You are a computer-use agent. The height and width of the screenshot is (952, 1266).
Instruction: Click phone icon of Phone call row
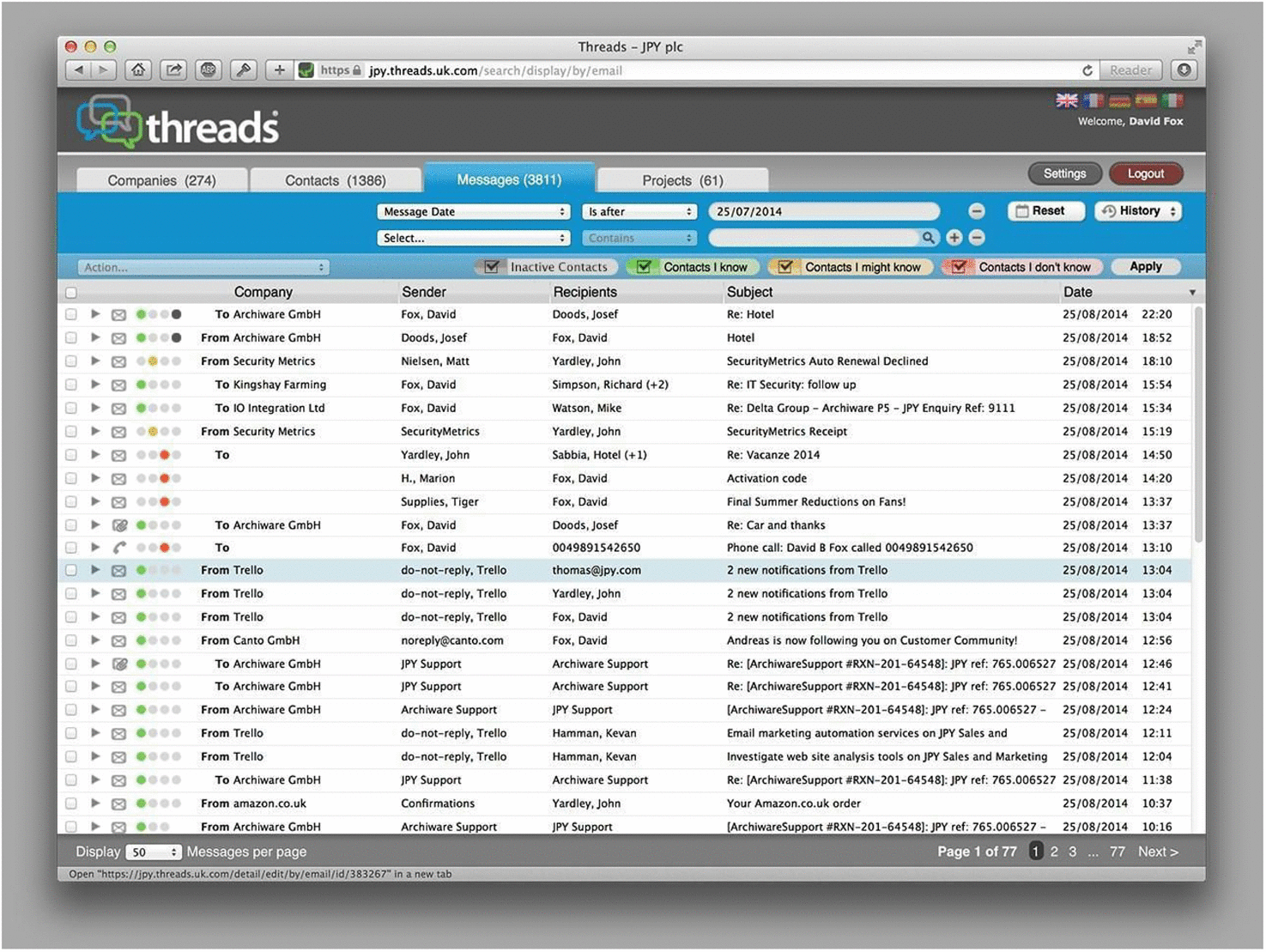[119, 548]
